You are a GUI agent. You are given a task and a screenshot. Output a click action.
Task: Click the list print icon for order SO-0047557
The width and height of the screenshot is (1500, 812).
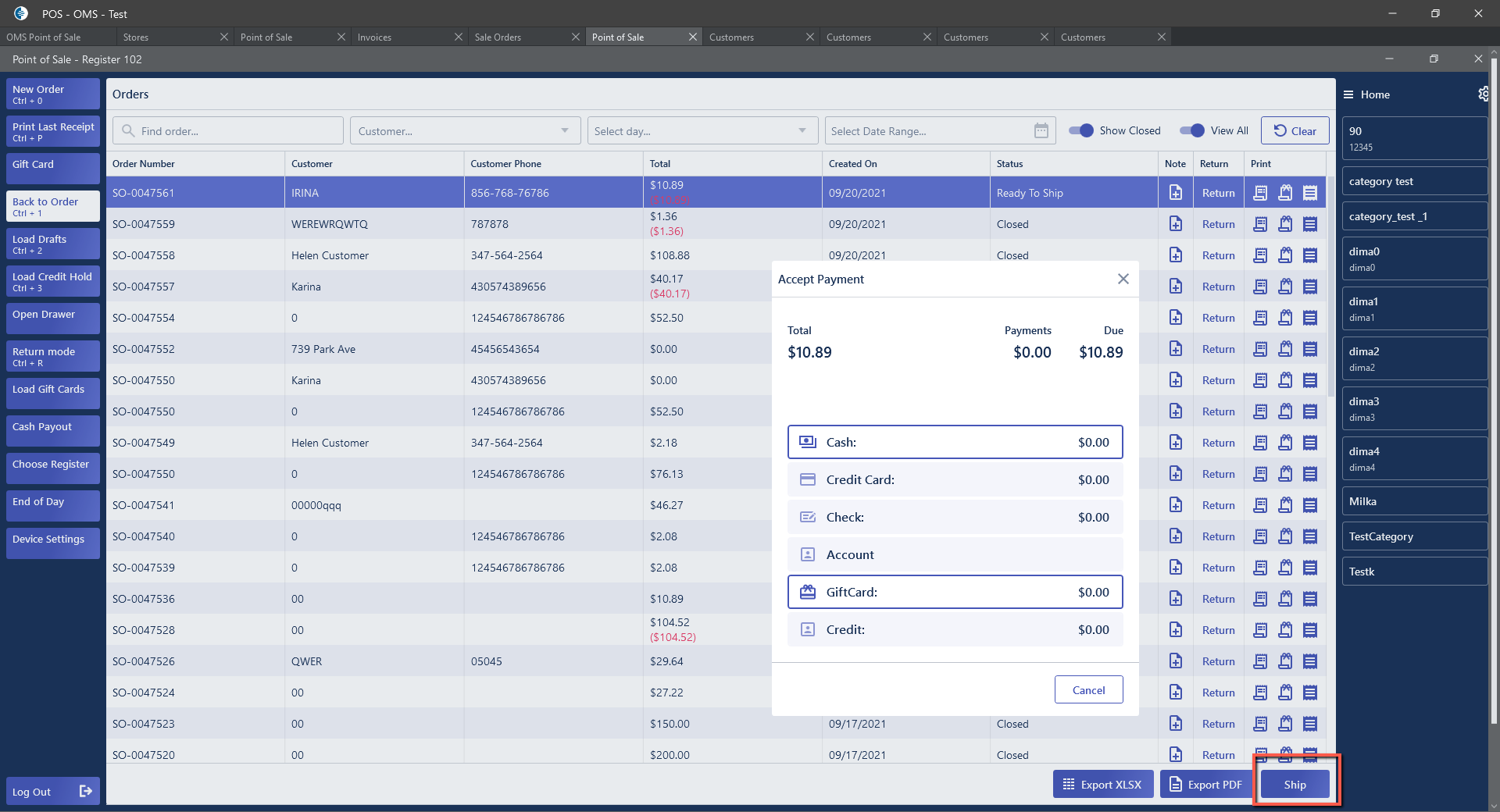[1310, 287]
